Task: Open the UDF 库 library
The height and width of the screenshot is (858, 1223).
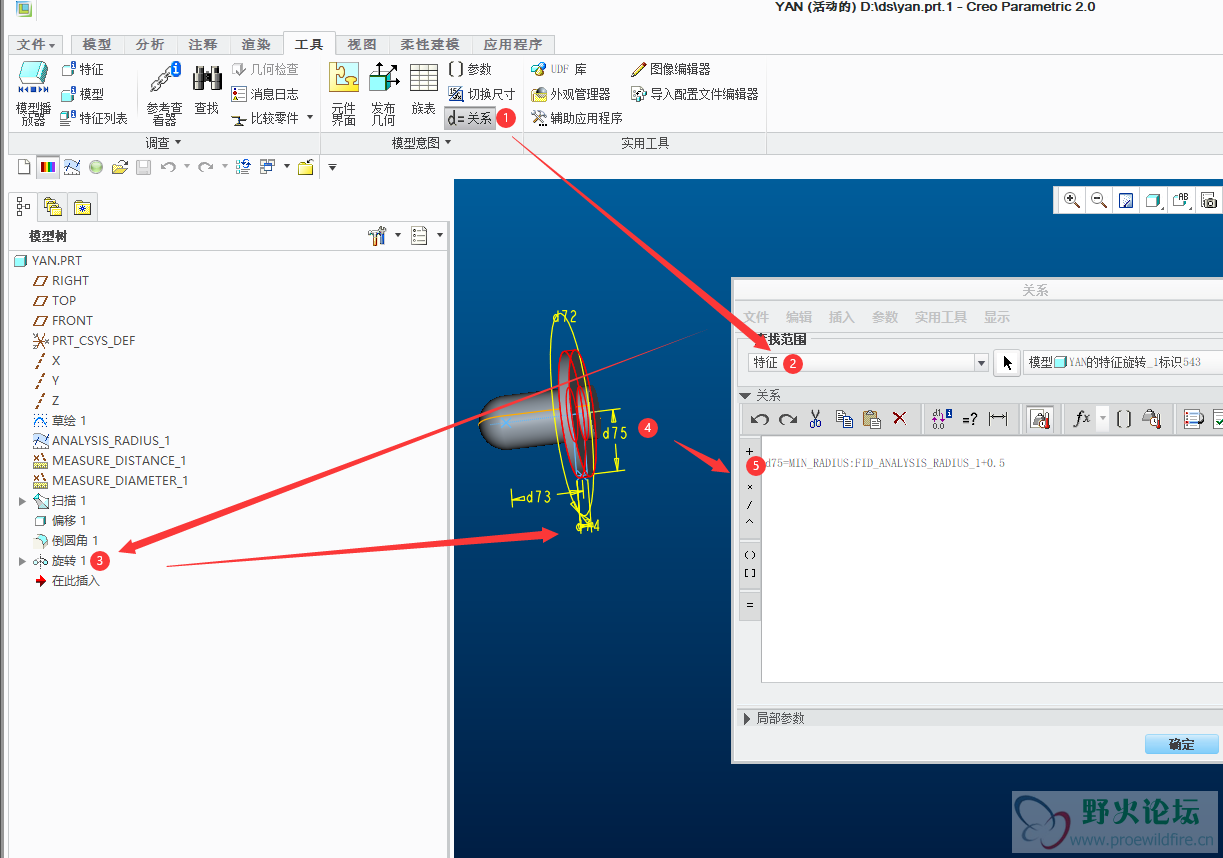Action: 559,69
